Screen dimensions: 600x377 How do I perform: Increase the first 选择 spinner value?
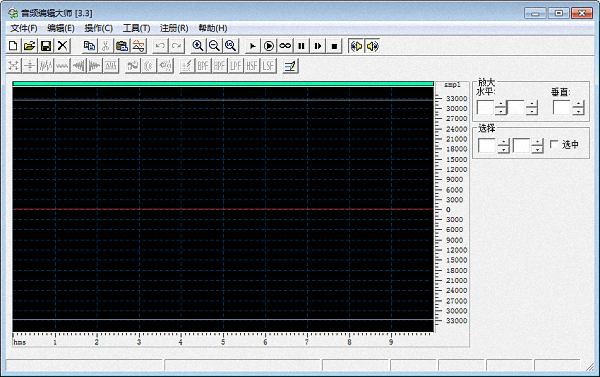(503, 142)
